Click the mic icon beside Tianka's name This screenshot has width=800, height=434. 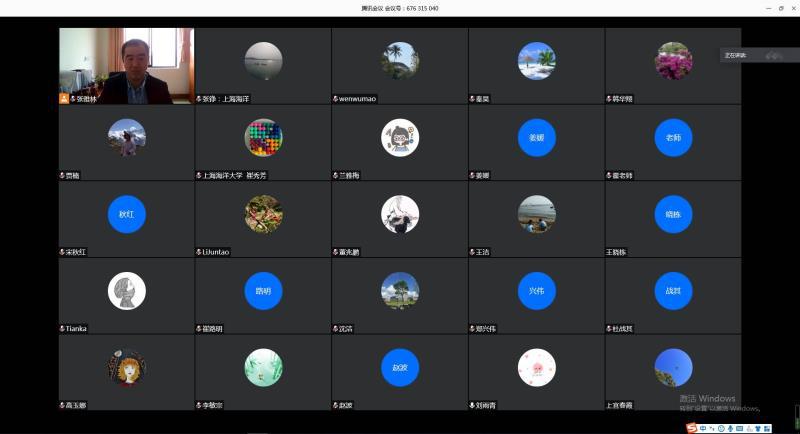point(62,329)
